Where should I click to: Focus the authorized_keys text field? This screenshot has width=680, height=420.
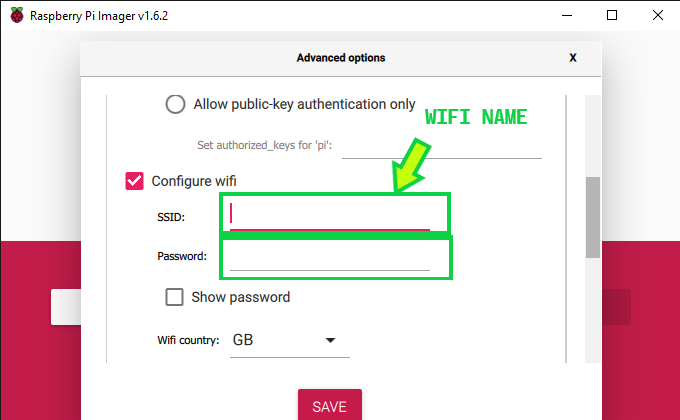click(x=442, y=146)
